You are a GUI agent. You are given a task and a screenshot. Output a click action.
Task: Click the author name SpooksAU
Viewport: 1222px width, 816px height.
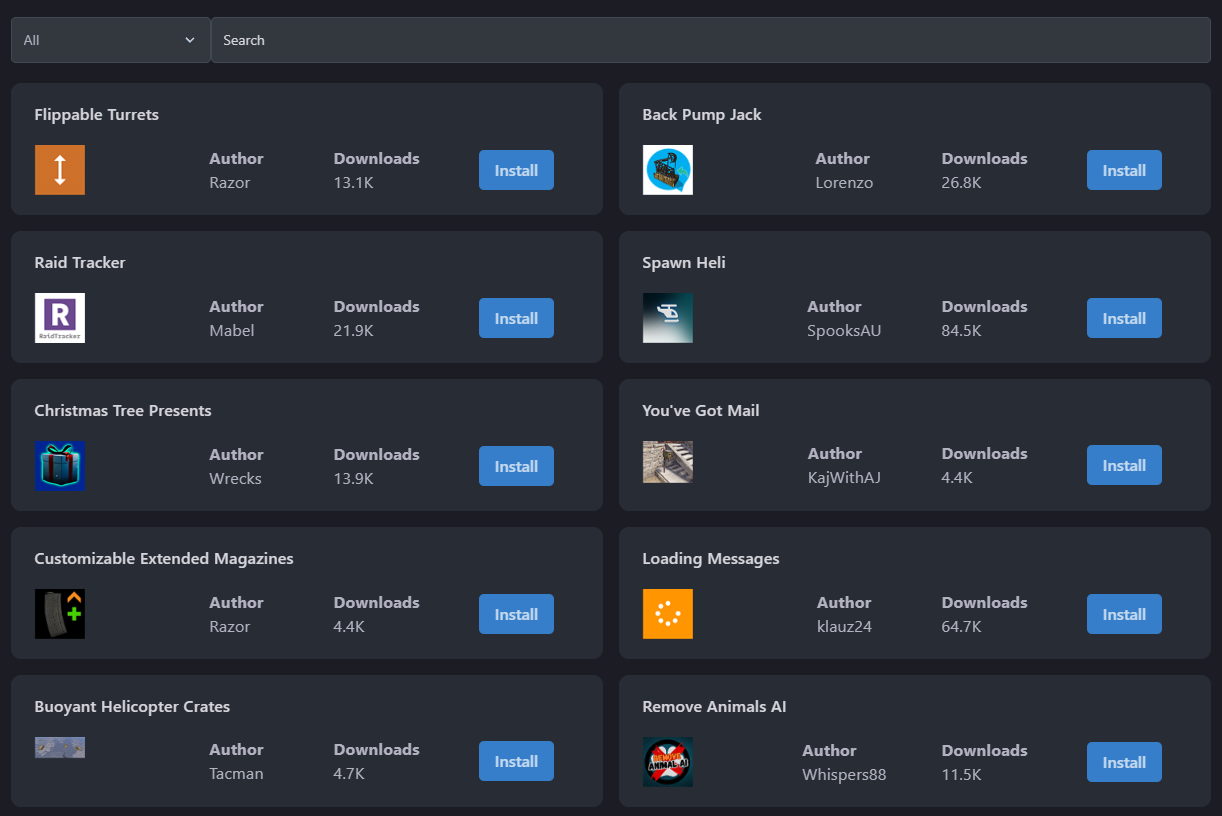[844, 330]
